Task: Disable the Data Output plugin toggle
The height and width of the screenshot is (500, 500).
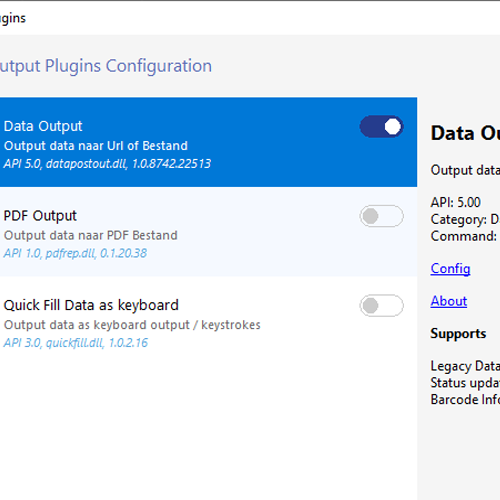Action: click(x=381, y=127)
